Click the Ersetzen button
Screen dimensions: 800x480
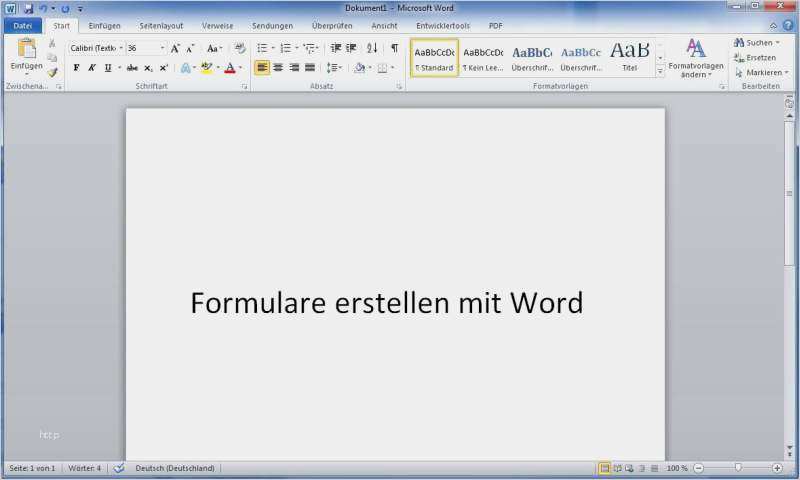(x=755, y=57)
